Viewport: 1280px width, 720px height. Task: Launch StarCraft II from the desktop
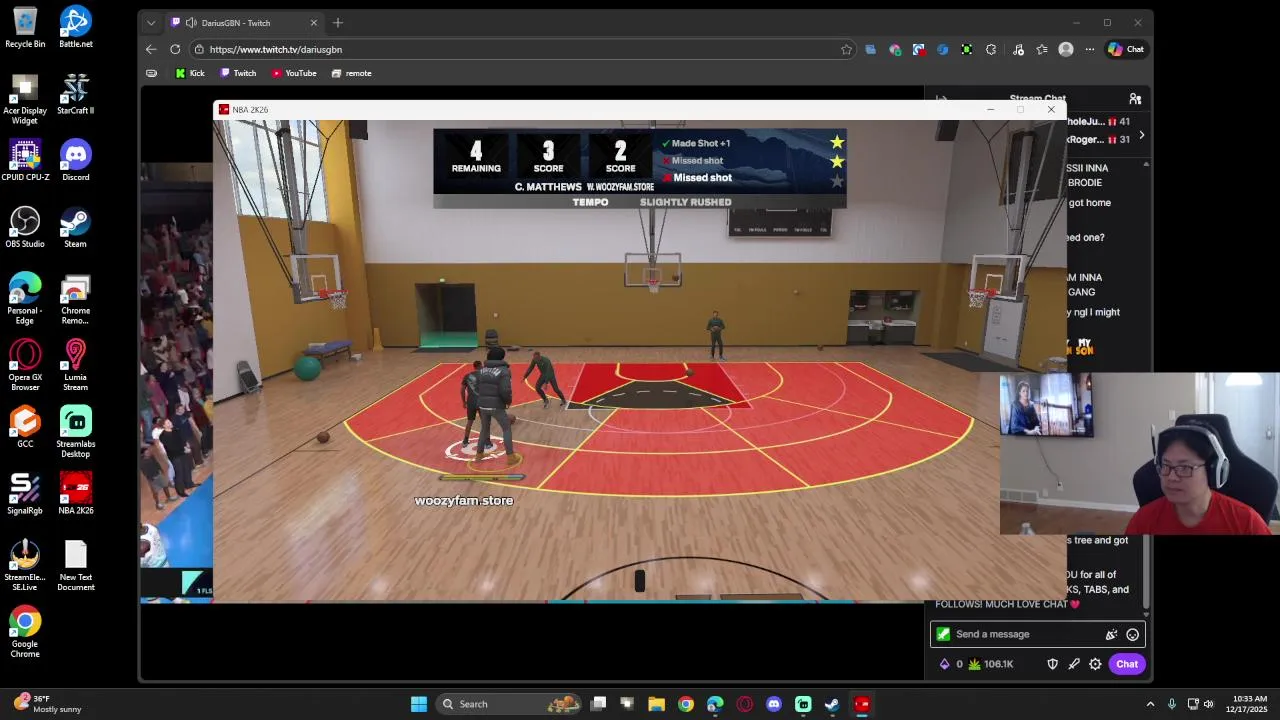pyautogui.click(x=75, y=94)
